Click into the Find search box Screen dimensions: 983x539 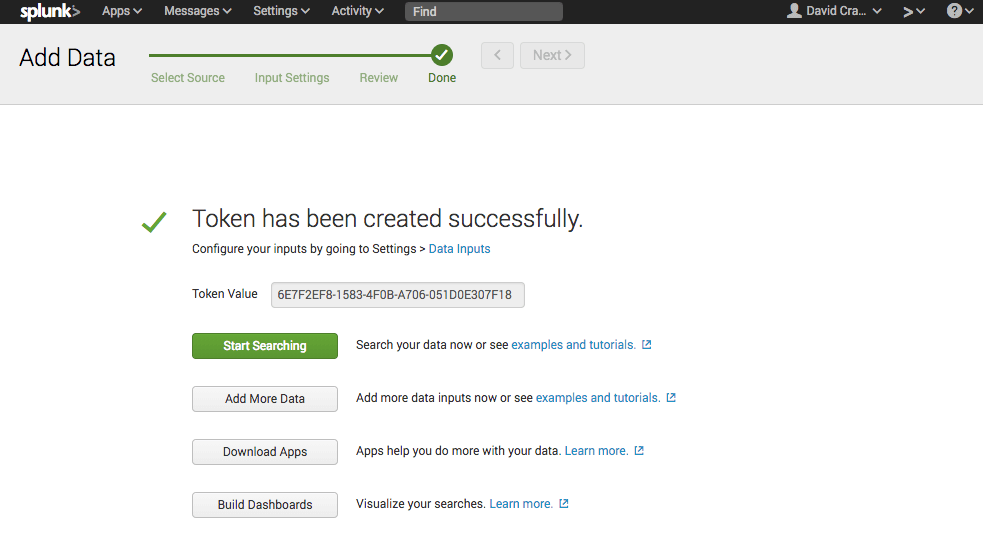483,12
